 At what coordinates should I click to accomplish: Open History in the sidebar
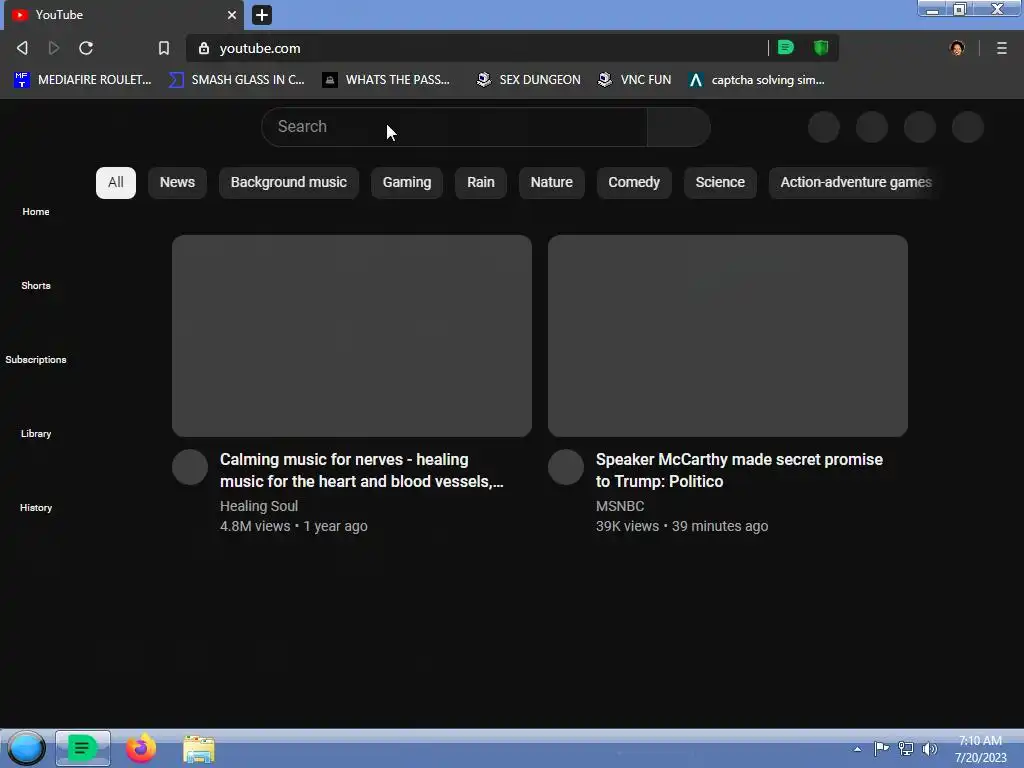pos(36,507)
